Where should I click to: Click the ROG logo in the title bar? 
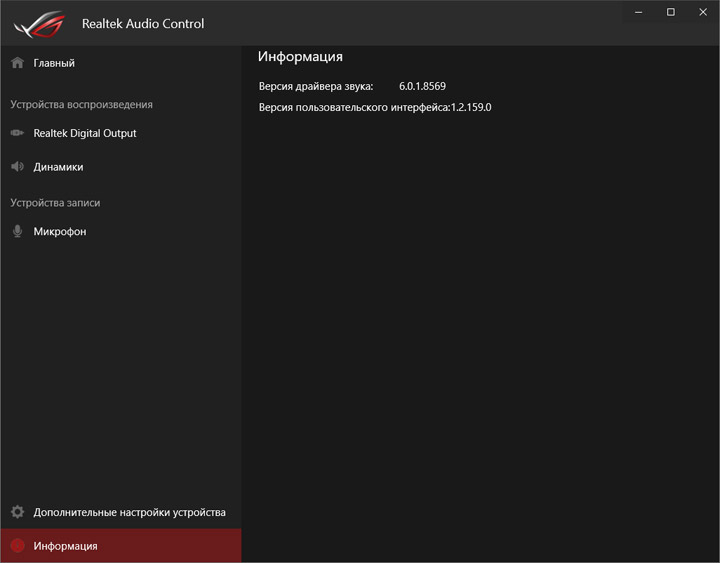(39, 23)
